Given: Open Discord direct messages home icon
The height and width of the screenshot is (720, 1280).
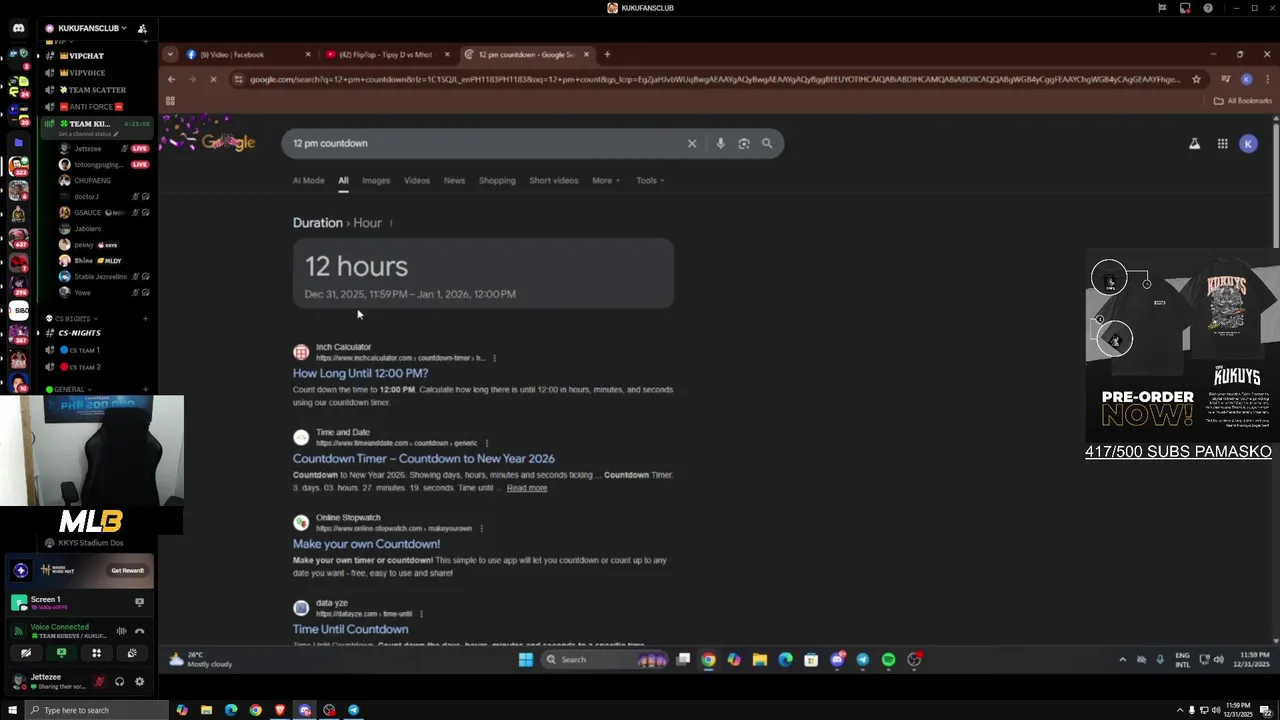Looking at the screenshot, I should tap(18, 28).
